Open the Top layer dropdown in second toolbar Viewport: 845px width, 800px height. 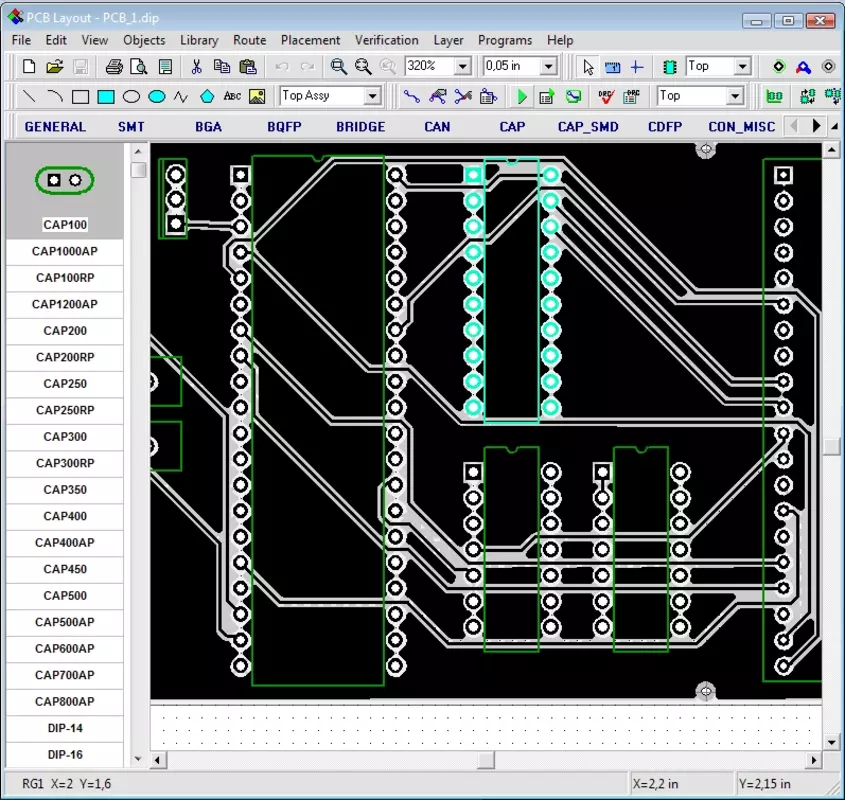tap(735, 96)
